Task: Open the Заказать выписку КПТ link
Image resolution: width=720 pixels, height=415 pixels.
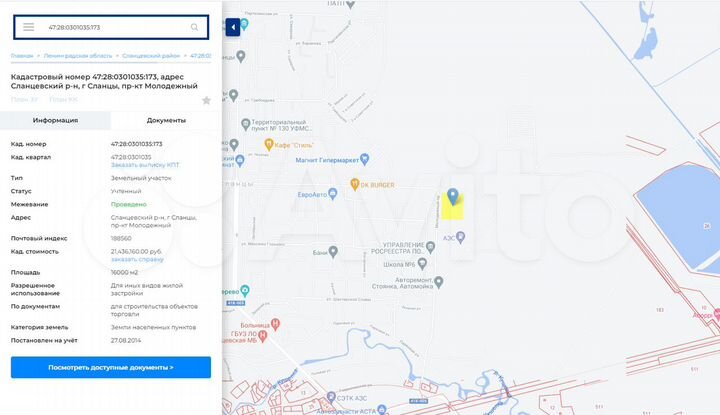Action: tap(145, 165)
